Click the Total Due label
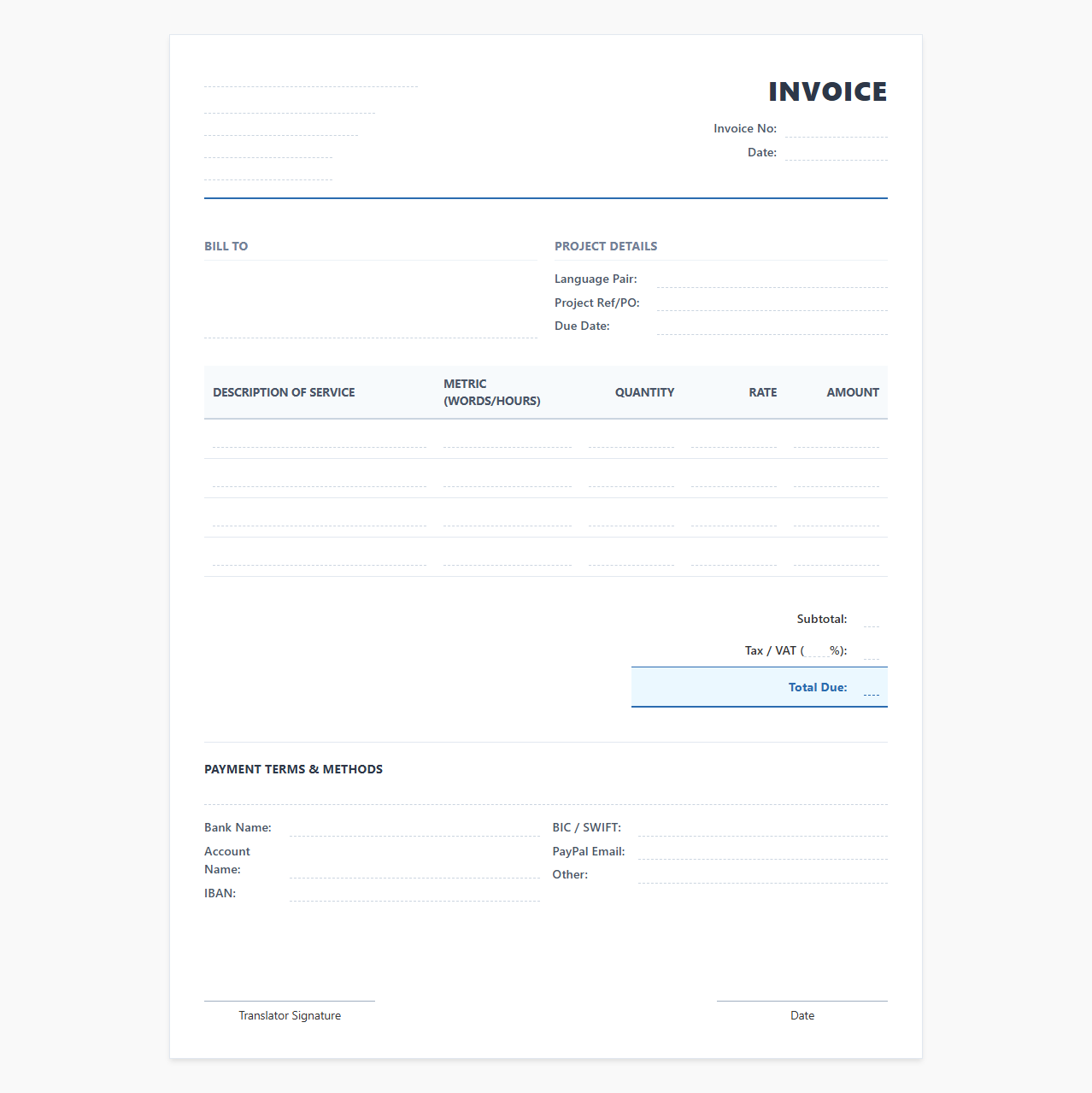This screenshot has height=1093, width=1092. point(818,687)
